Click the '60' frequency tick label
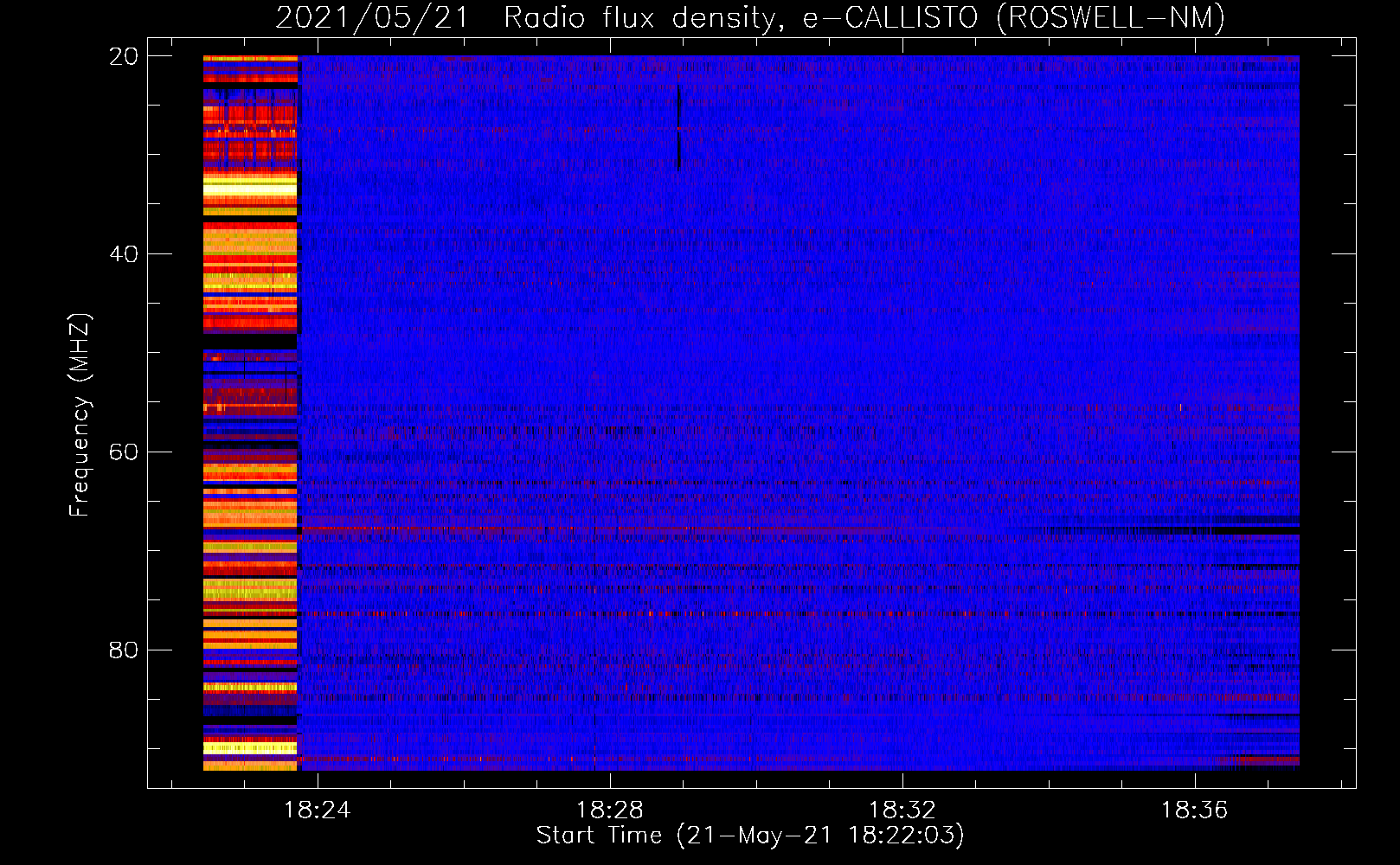This screenshot has width=1400, height=865. 123,452
